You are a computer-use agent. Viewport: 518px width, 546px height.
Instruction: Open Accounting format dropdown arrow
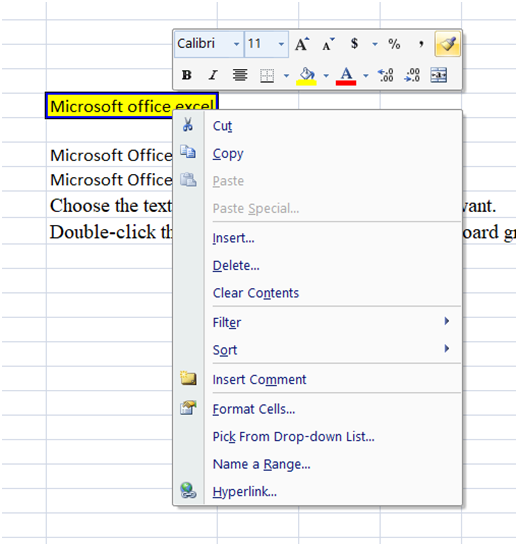(x=375, y=44)
